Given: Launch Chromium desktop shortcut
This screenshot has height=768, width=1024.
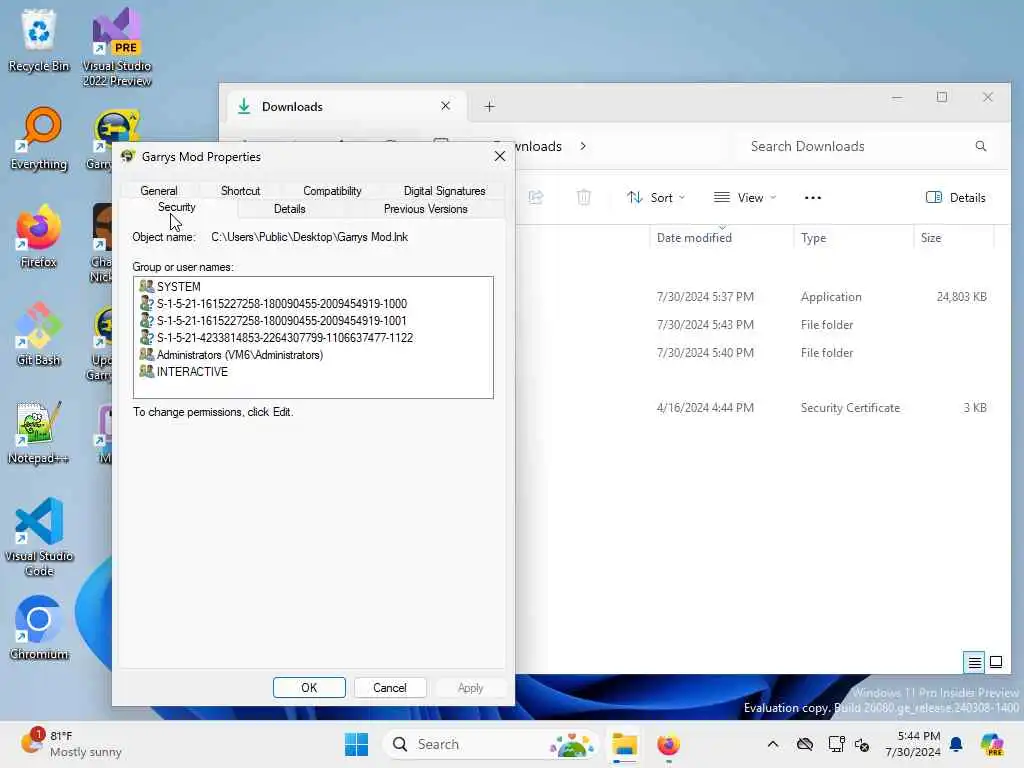Looking at the screenshot, I should (39, 628).
